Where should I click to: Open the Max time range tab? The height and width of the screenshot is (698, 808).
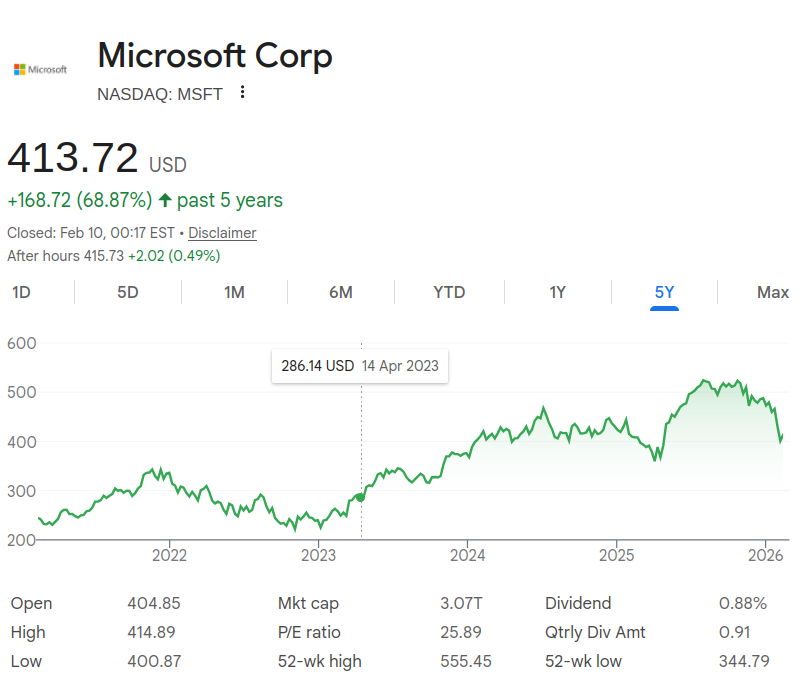[x=773, y=292]
